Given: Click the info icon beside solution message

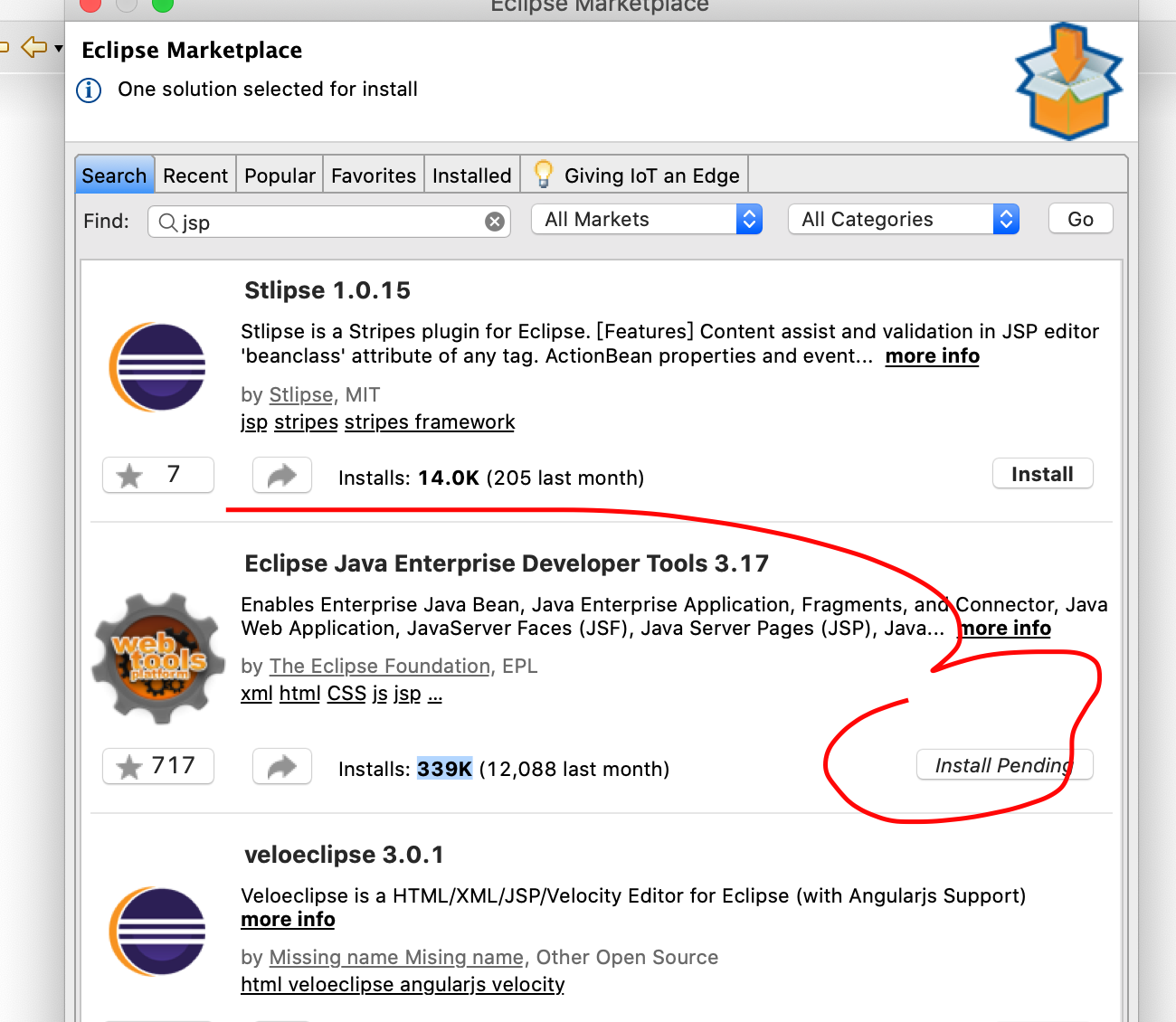Looking at the screenshot, I should (89, 90).
